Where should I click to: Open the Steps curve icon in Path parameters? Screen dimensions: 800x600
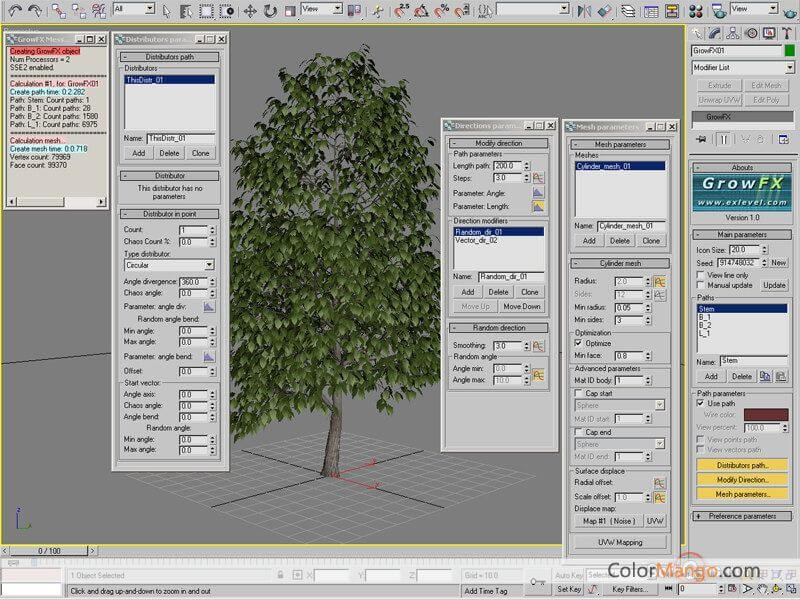pyautogui.click(x=538, y=177)
